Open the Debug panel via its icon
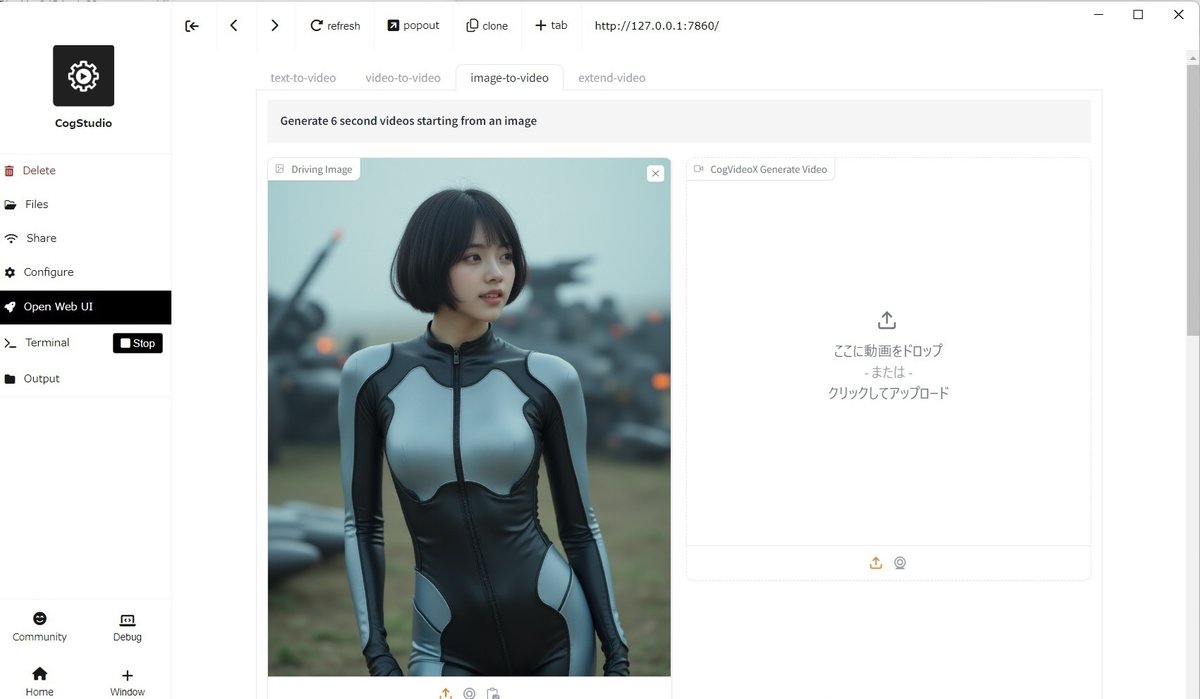The width and height of the screenshot is (1200, 699). pyautogui.click(x=126, y=618)
